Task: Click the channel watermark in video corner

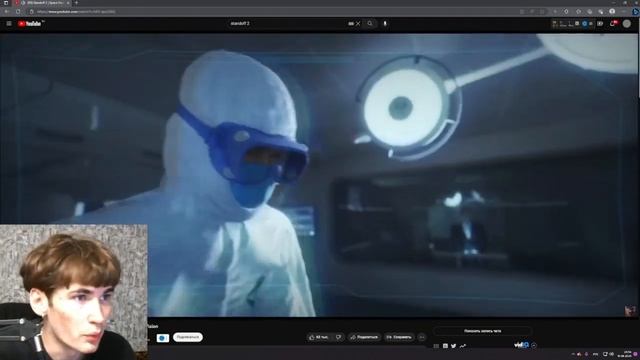Action: click(630, 310)
